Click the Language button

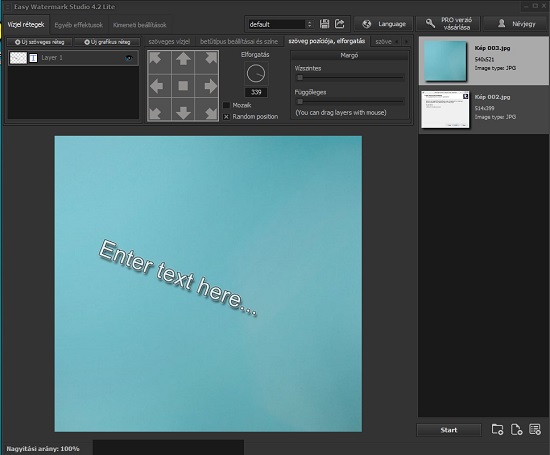click(x=384, y=24)
